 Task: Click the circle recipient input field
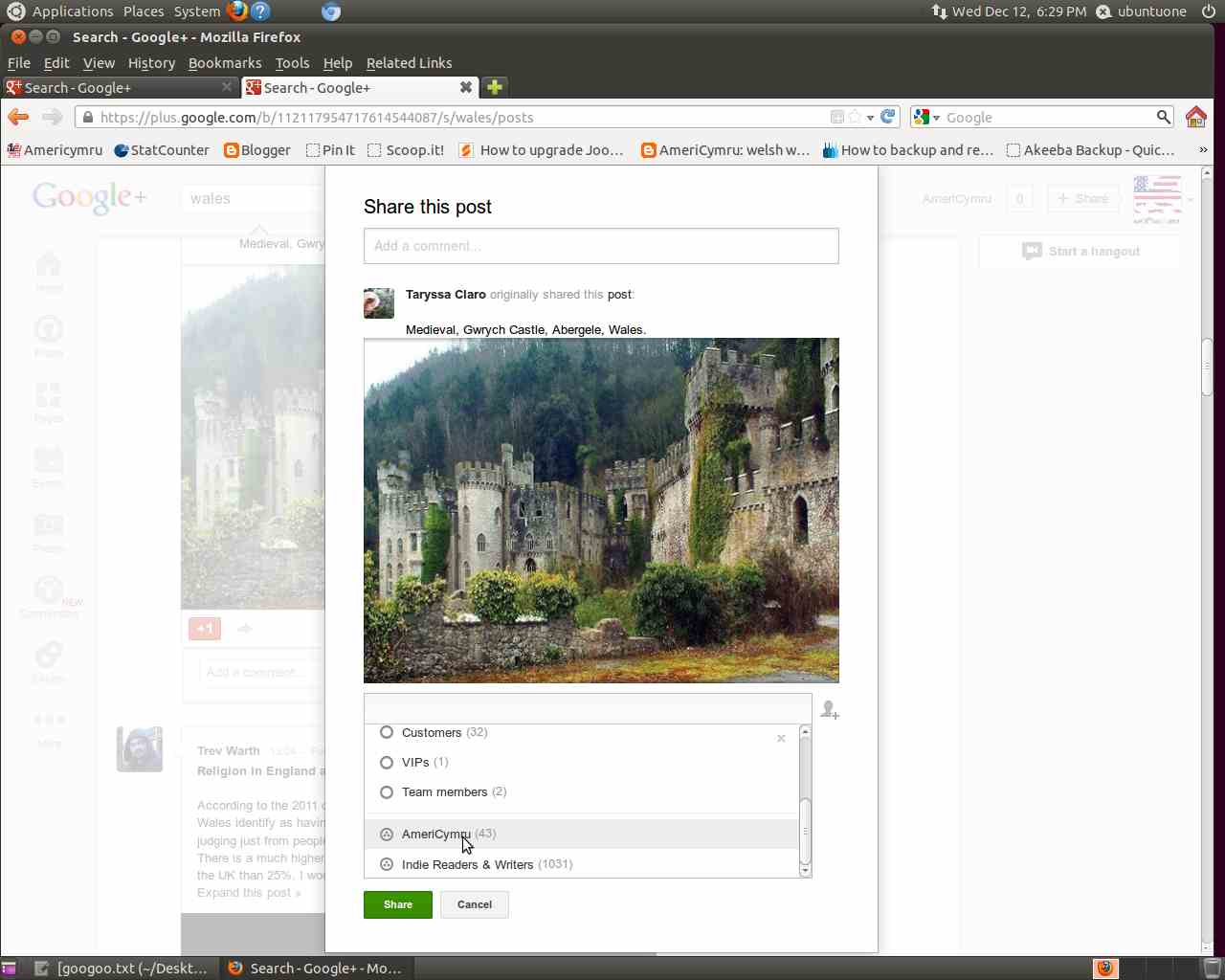pyautogui.click(x=588, y=709)
